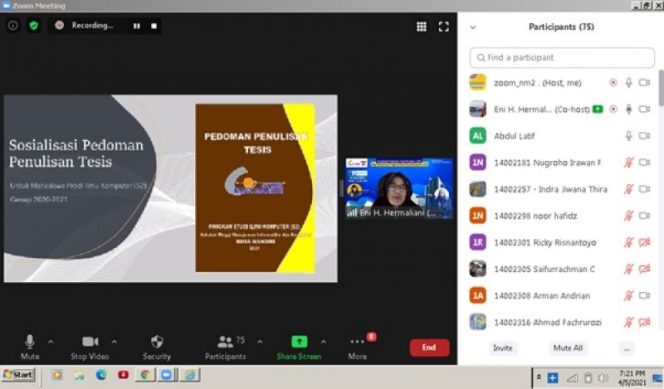The height and width of the screenshot is (389, 664).
Task: Open video options arrow beside Stop Video
Action: pos(114,342)
